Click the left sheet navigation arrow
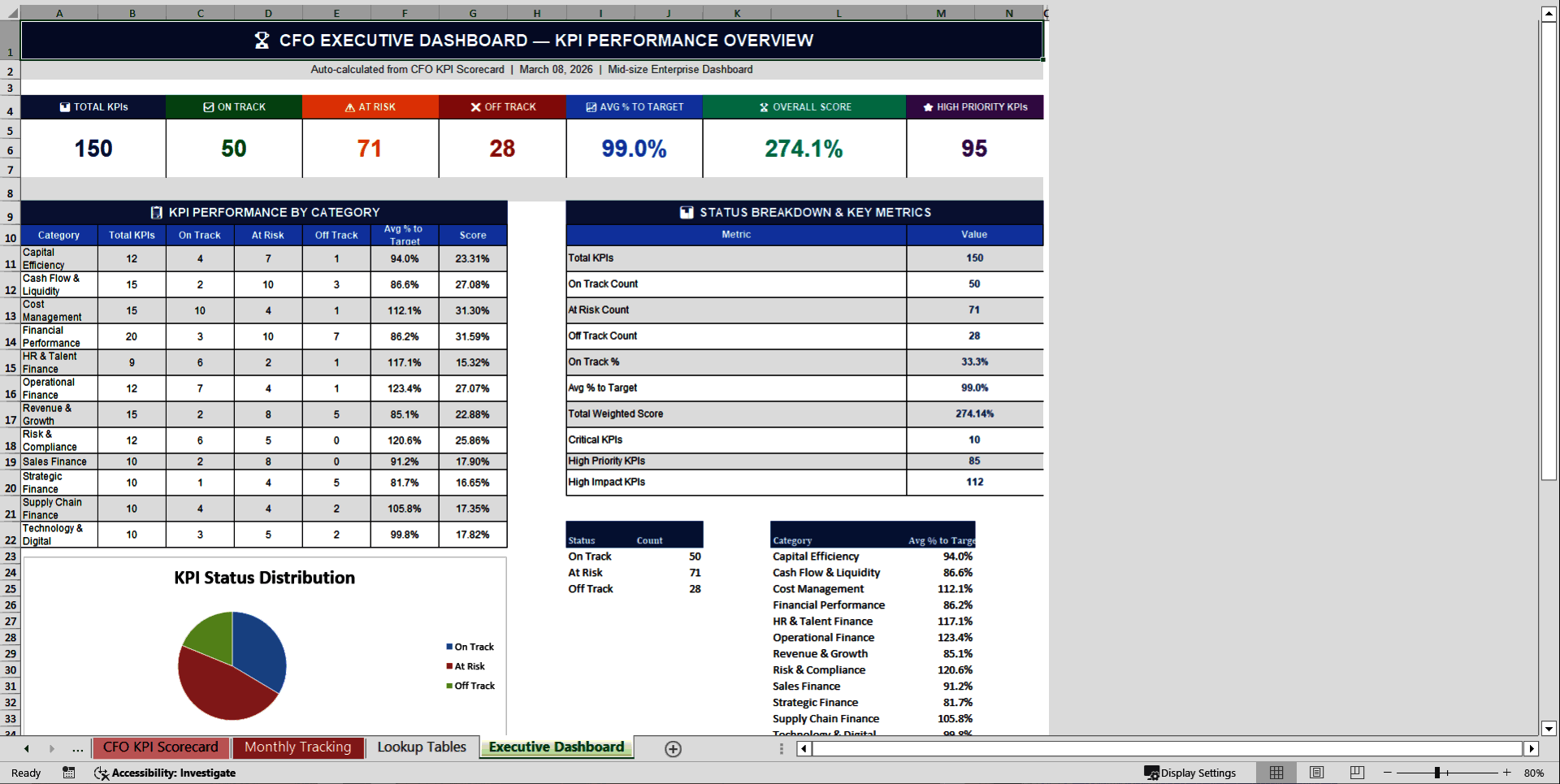Image resolution: width=1560 pixels, height=784 pixels. coord(27,748)
